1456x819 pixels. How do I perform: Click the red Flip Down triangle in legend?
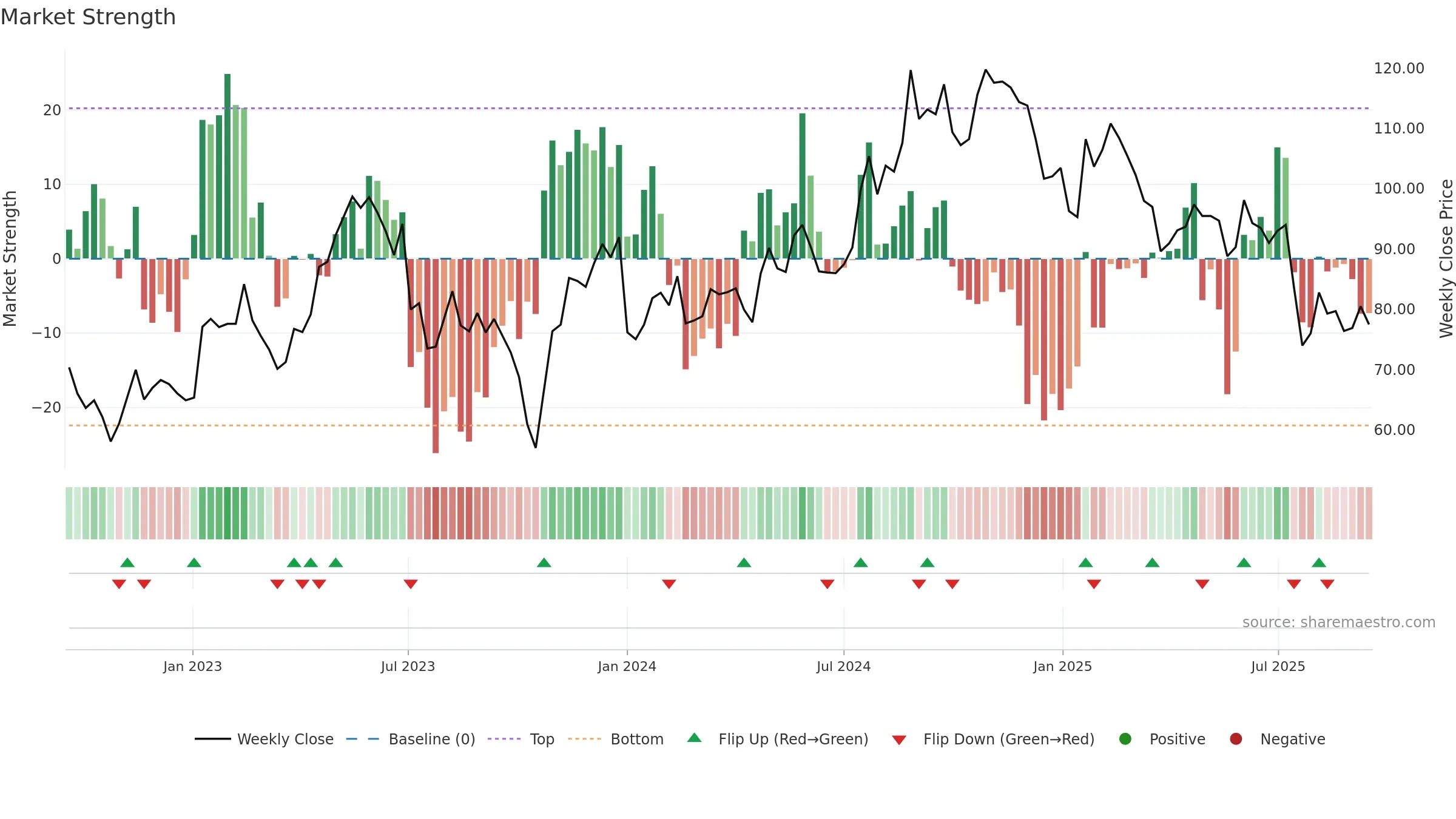[x=899, y=740]
